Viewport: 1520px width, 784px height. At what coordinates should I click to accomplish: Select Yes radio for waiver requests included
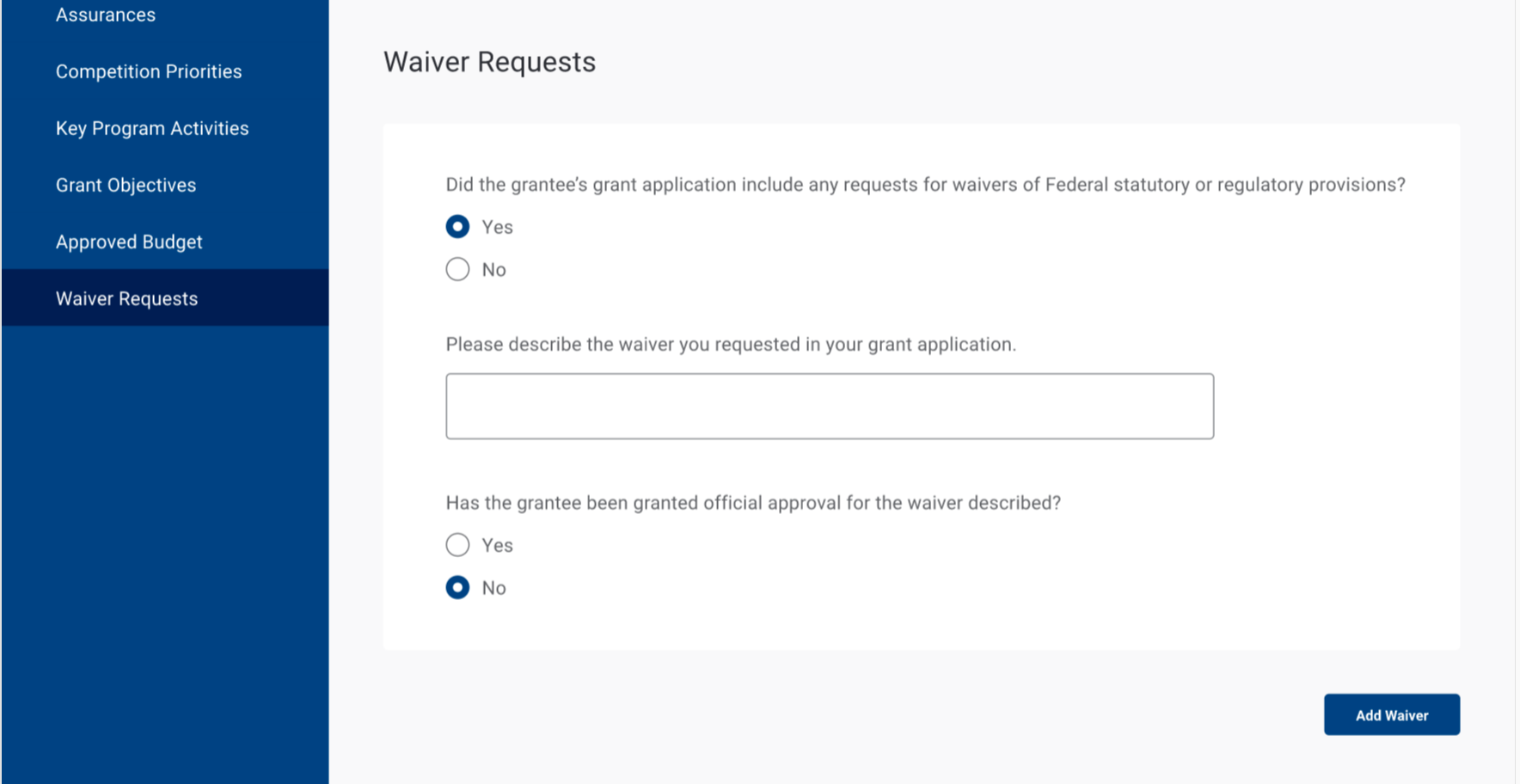click(457, 227)
